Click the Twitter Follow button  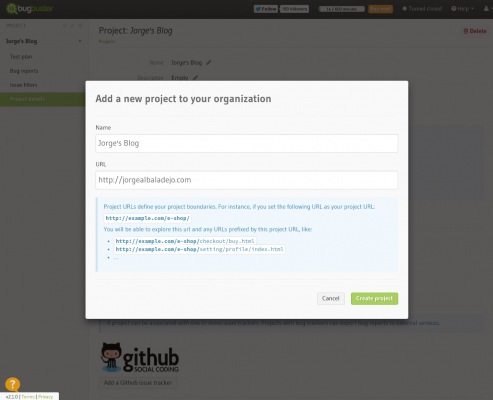click(266, 9)
